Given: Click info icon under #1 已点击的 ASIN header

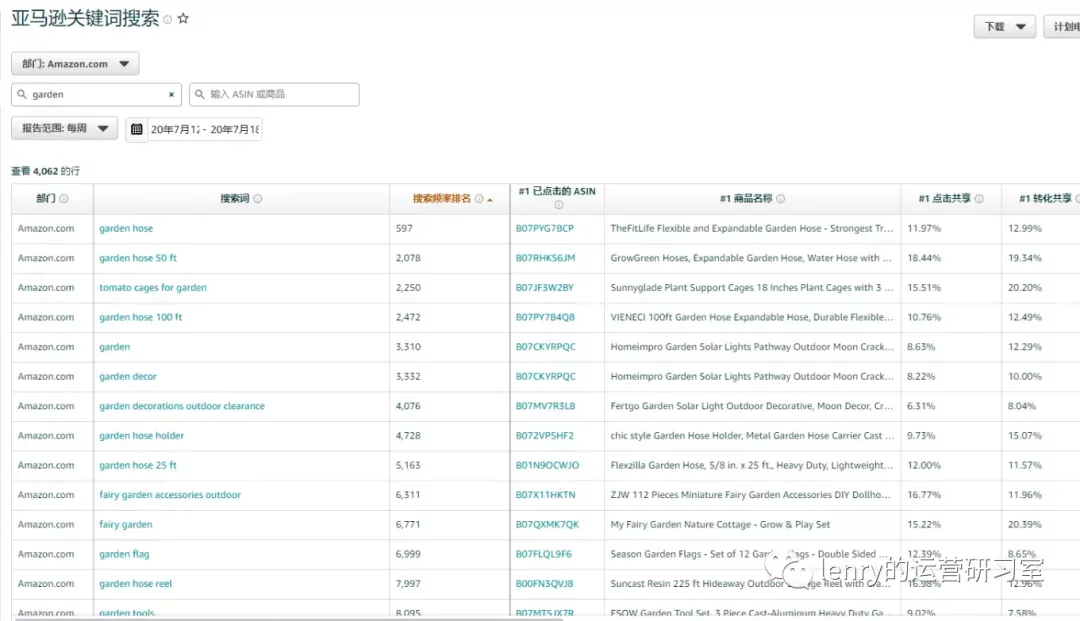Looking at the screenshot, I should click(559, 204).
